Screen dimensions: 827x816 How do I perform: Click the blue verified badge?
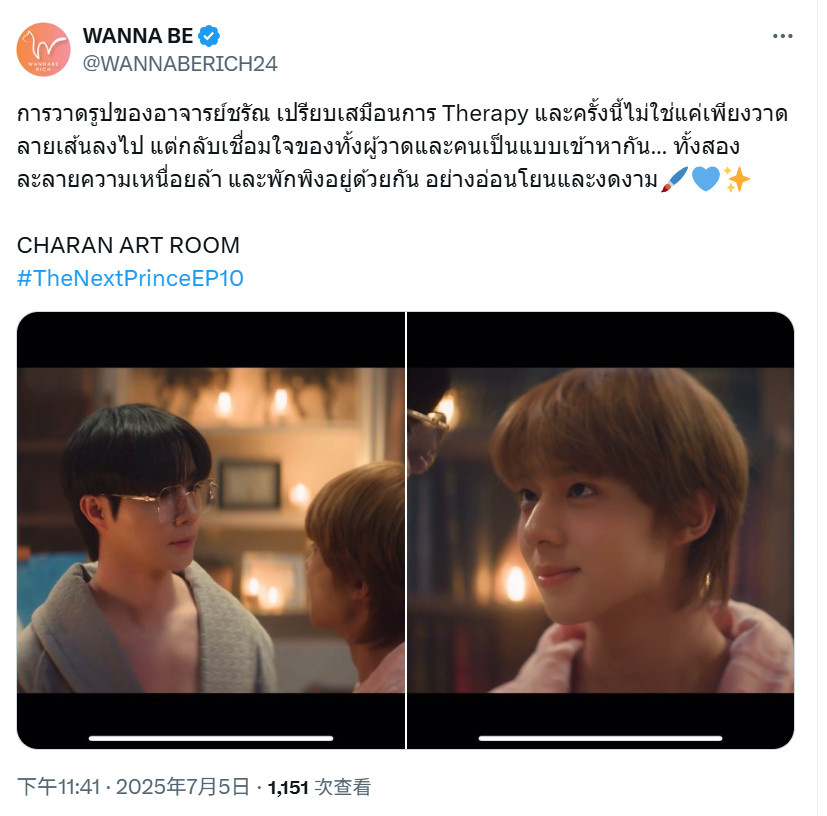[x=209, y=36]
